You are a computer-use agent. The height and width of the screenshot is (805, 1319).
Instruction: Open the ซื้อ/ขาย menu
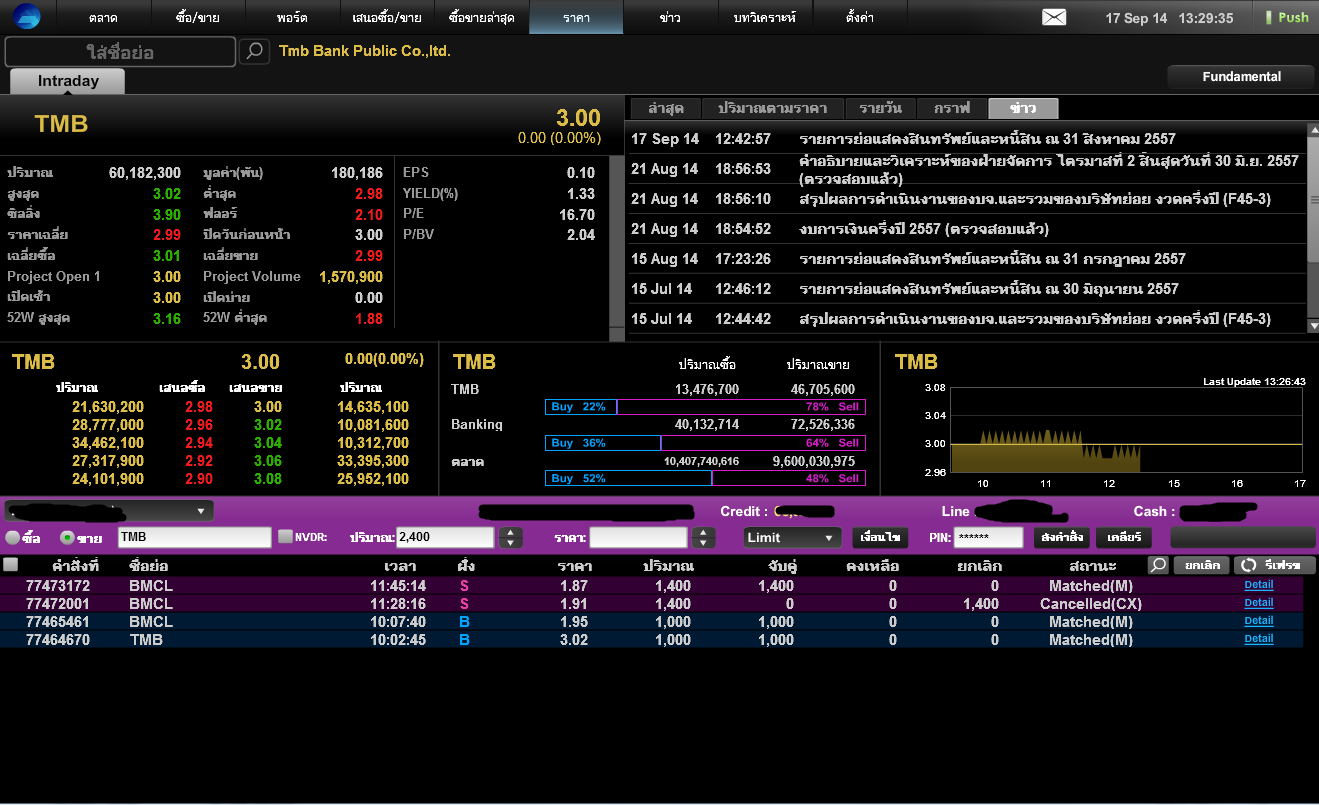(197, 17)
